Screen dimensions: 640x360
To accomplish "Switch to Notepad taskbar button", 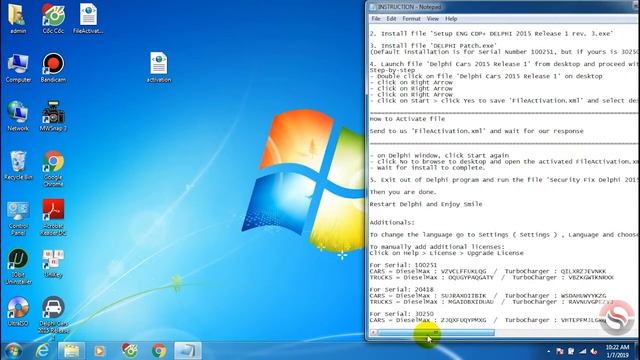I will 188,351.
